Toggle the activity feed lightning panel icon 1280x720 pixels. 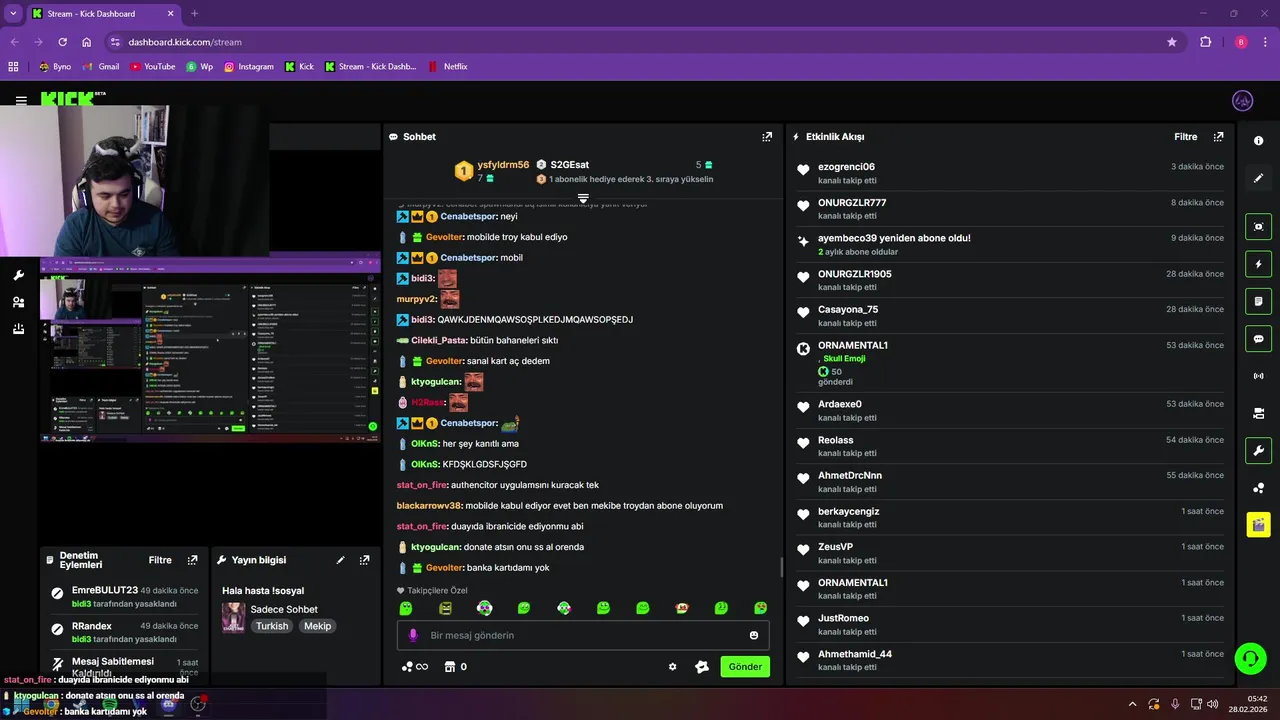tap(1258, 264)
